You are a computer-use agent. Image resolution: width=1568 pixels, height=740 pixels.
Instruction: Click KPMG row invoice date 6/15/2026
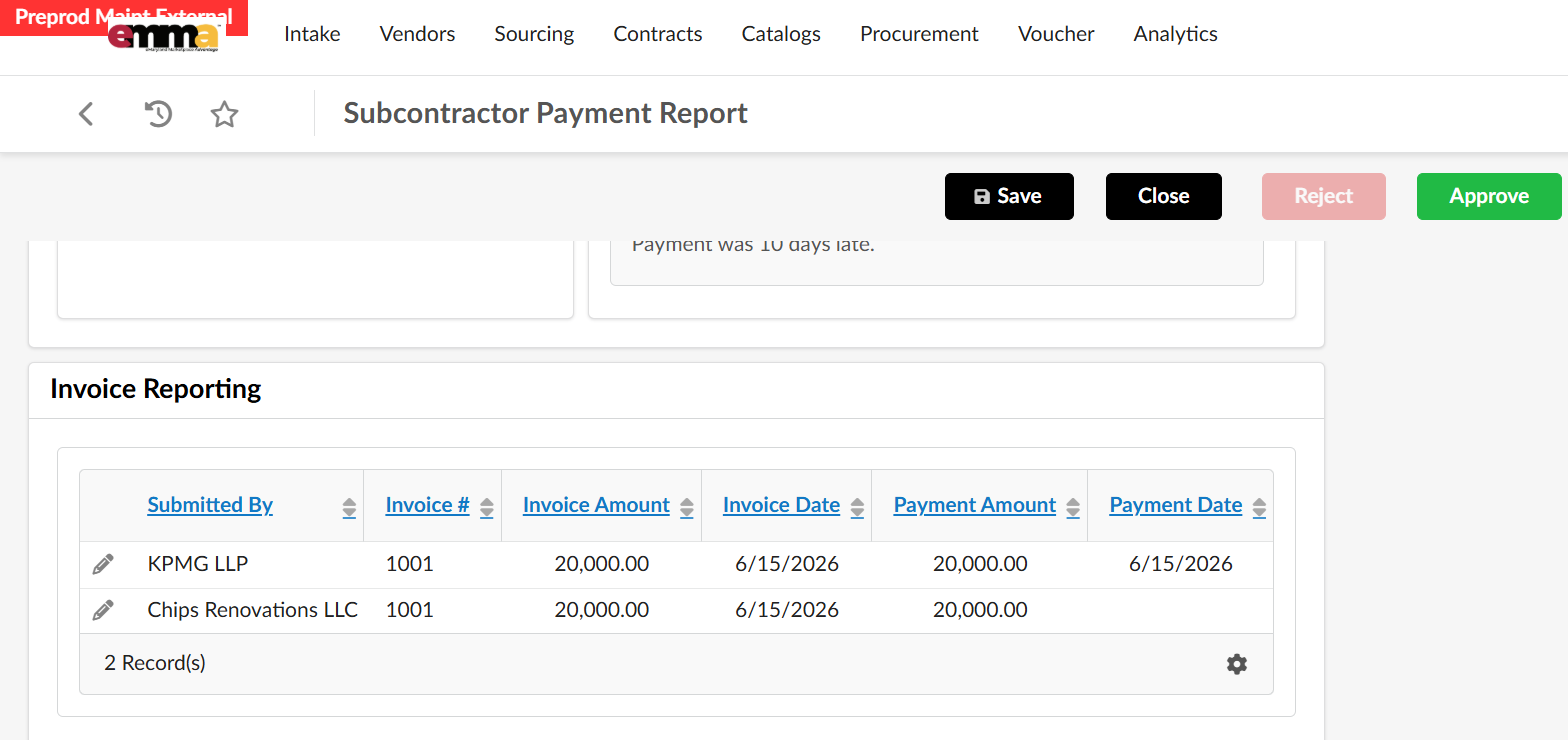[x=787, y=564]
